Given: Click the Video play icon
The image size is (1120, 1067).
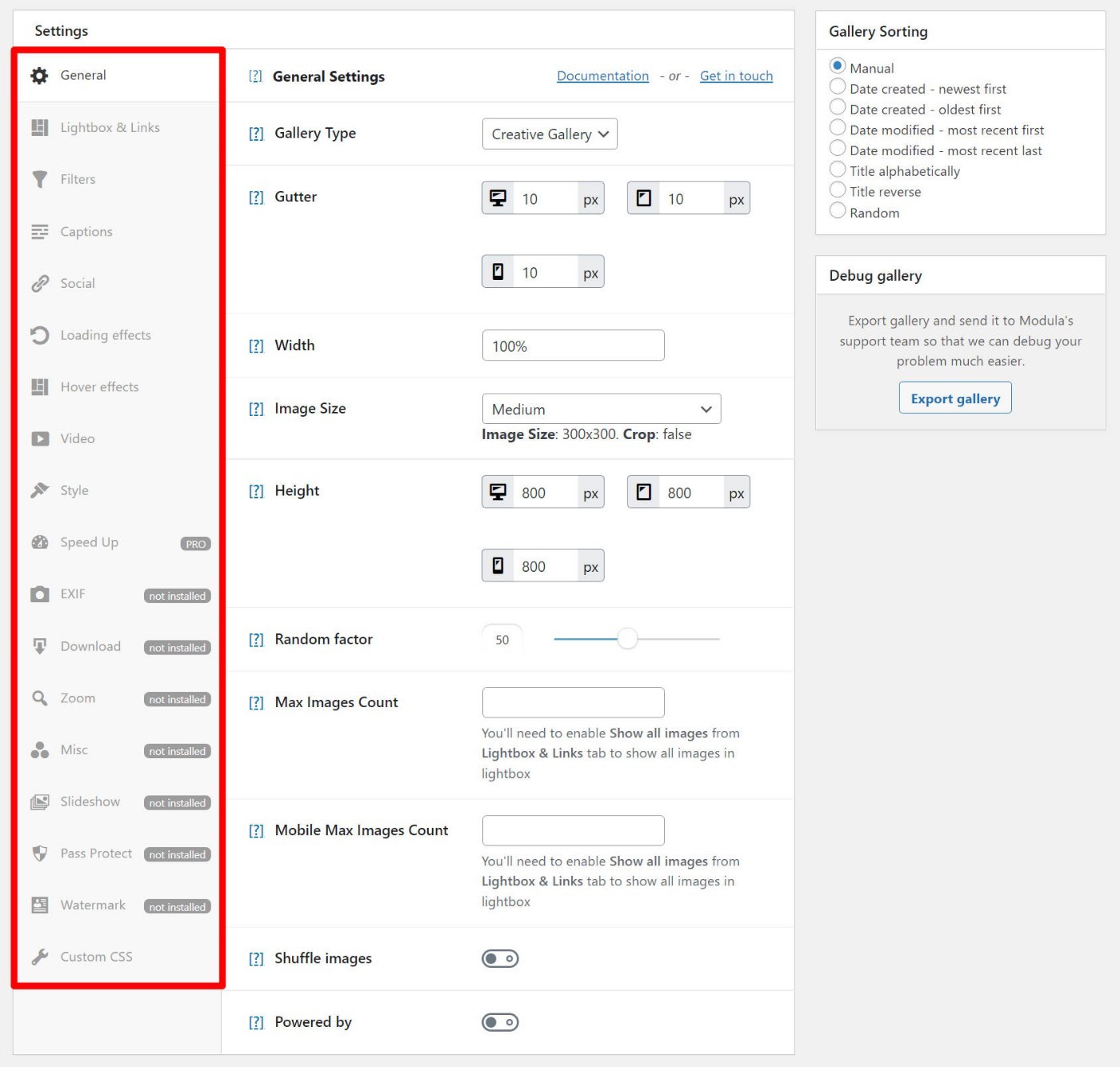Looking at the screenshot, I should [39, 438].
